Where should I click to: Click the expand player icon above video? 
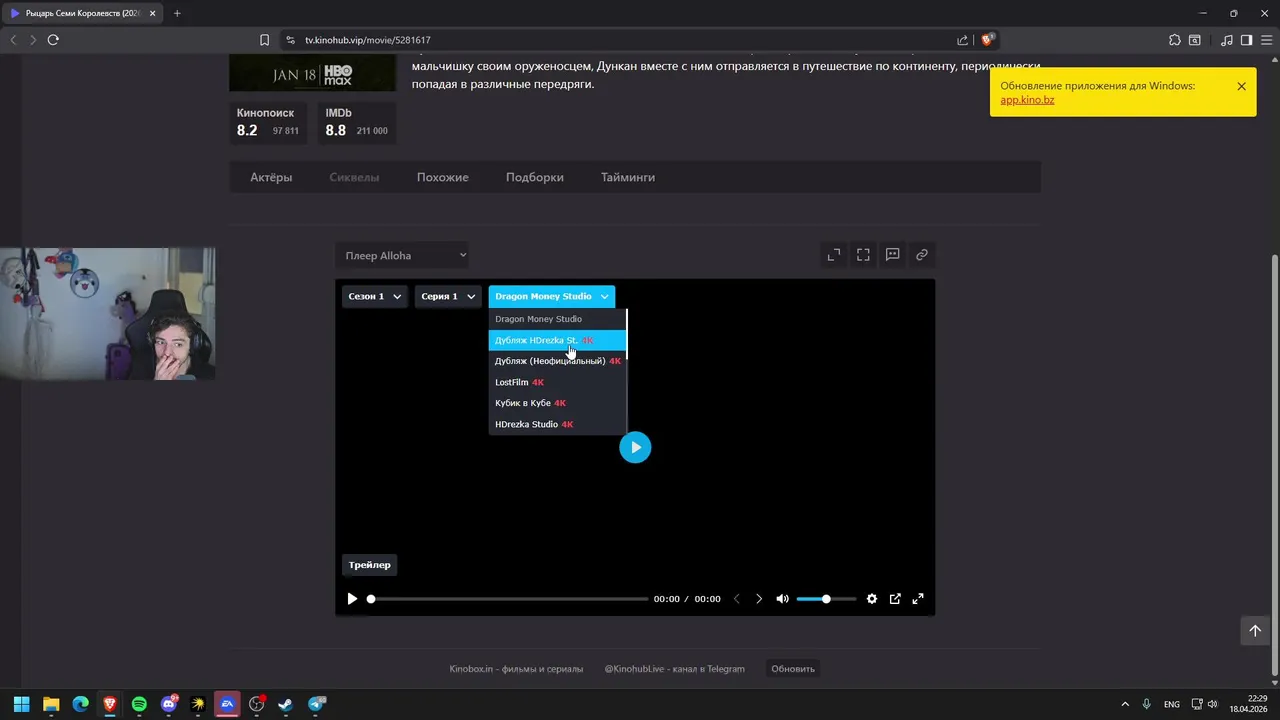pos(834,255)
